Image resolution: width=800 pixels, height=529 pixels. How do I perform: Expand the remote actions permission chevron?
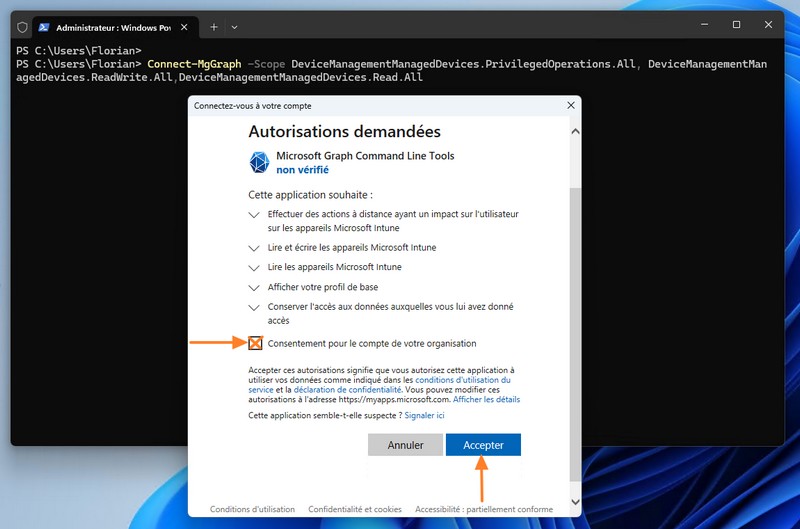[254, 215]
